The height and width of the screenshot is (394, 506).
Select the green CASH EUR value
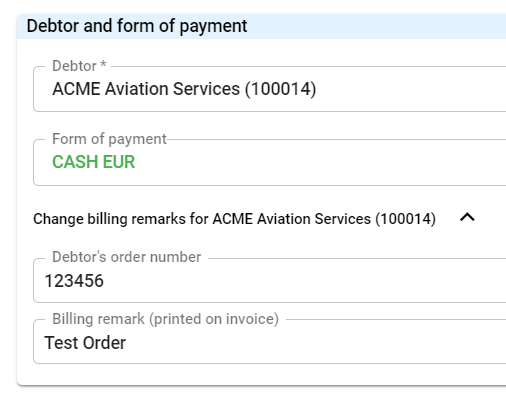94,162
